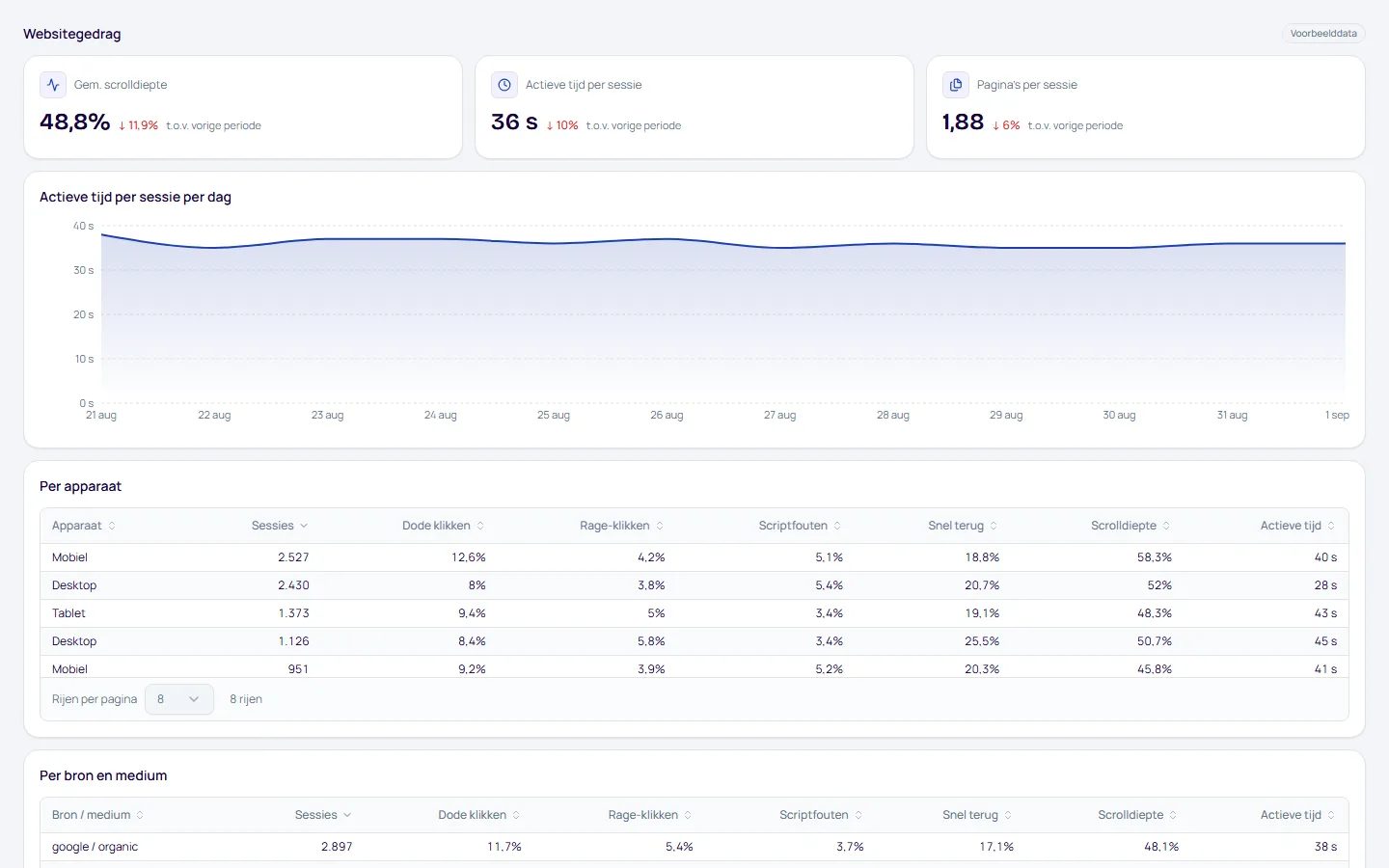The image size is (1389, 868).
Task: Sort device table by Actieve tijd
Action: pos(1298,526)
